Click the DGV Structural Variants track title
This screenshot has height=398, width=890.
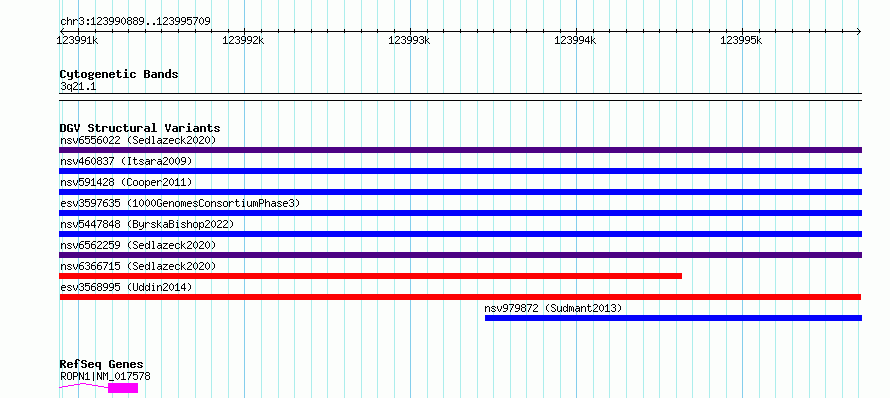click(140, 128)
